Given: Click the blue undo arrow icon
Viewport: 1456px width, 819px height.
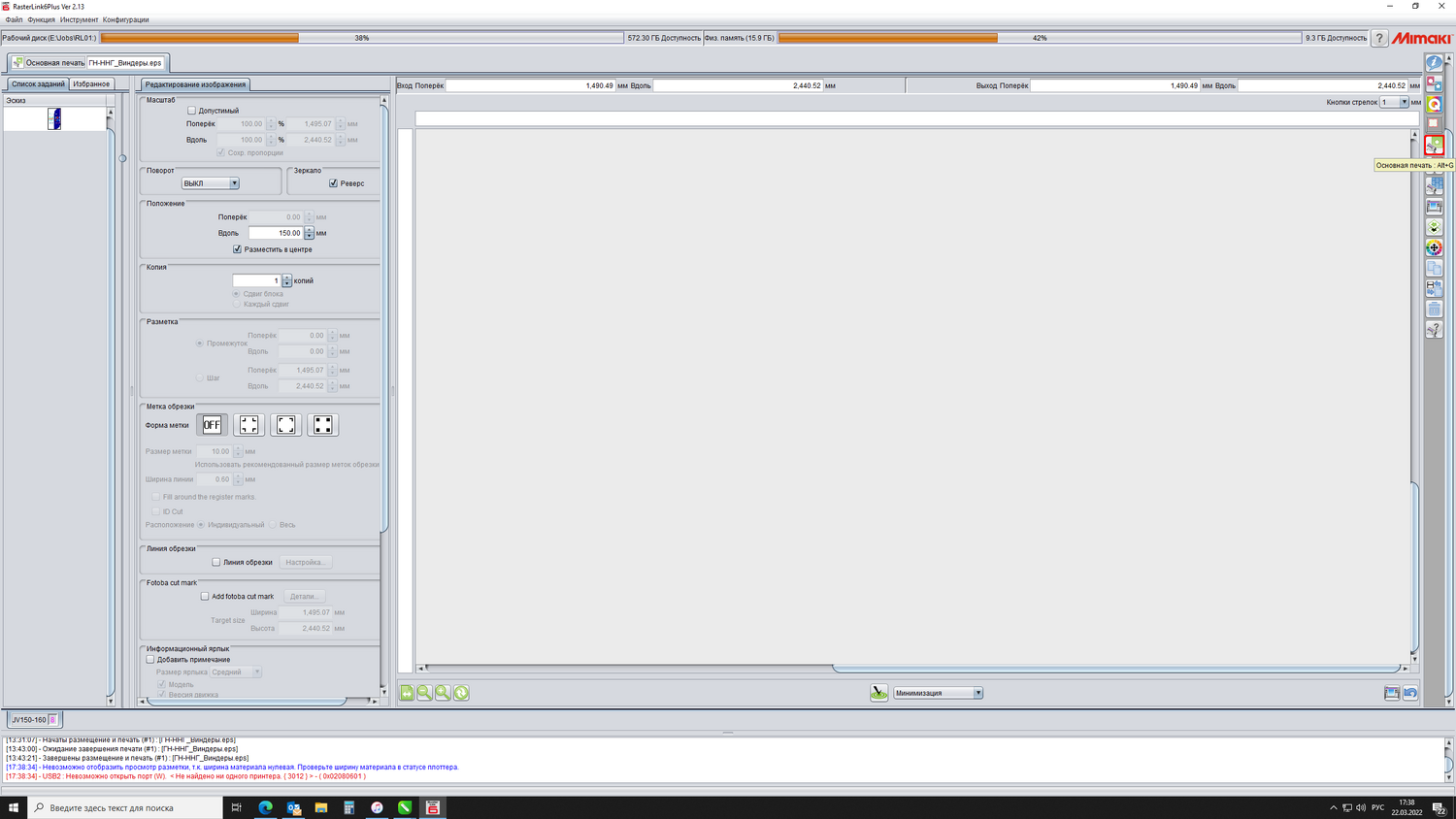Looking at the screenshot, I should tap(1410, 693).
